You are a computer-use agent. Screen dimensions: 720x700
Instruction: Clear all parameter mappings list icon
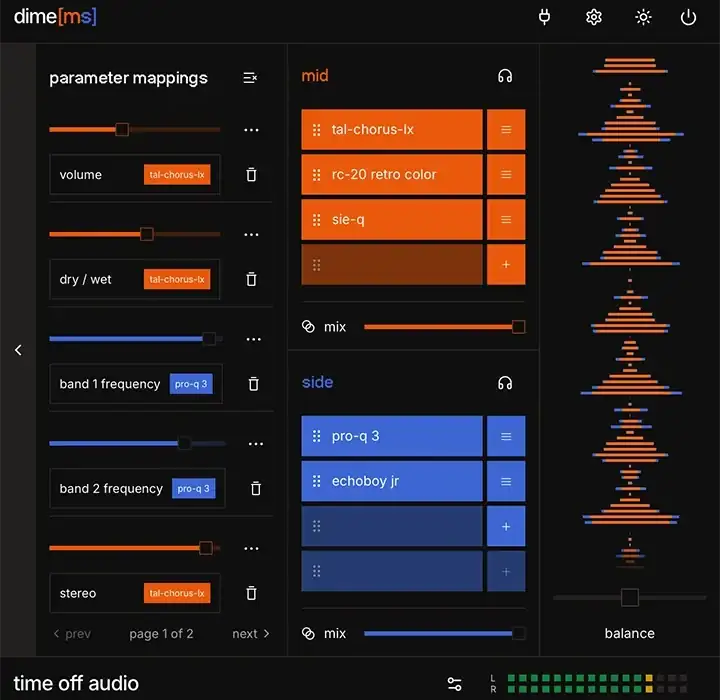pyautogui.click(x=250, y=78)
